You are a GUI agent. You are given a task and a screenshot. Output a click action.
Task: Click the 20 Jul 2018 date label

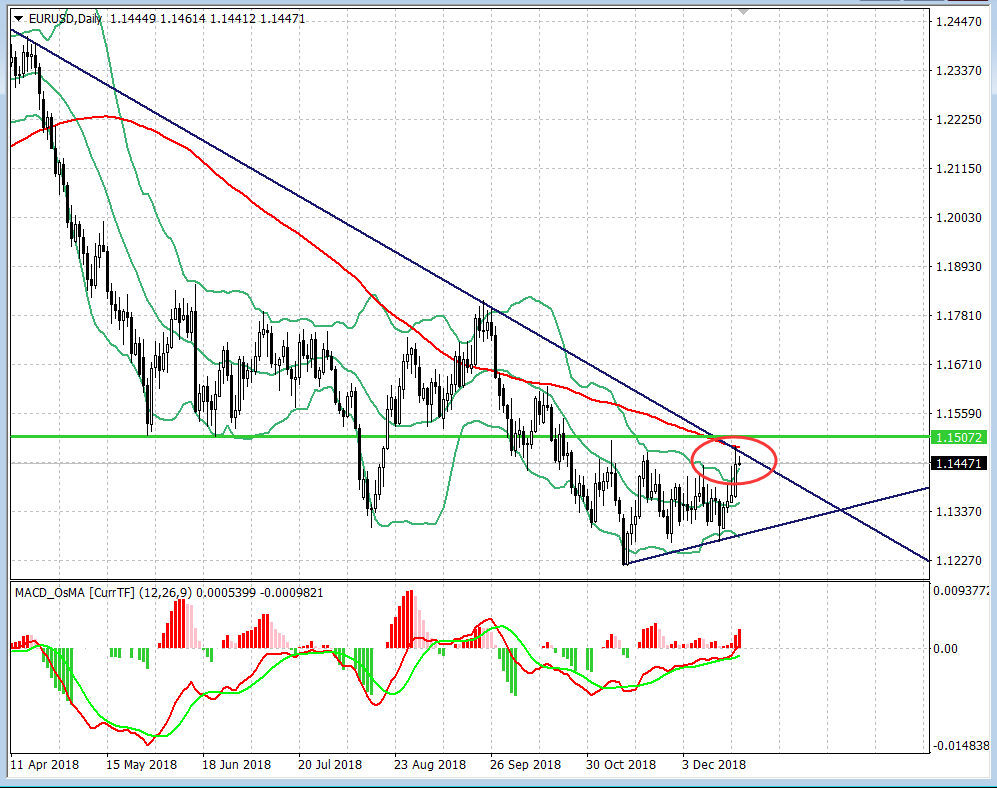point(330,764)
